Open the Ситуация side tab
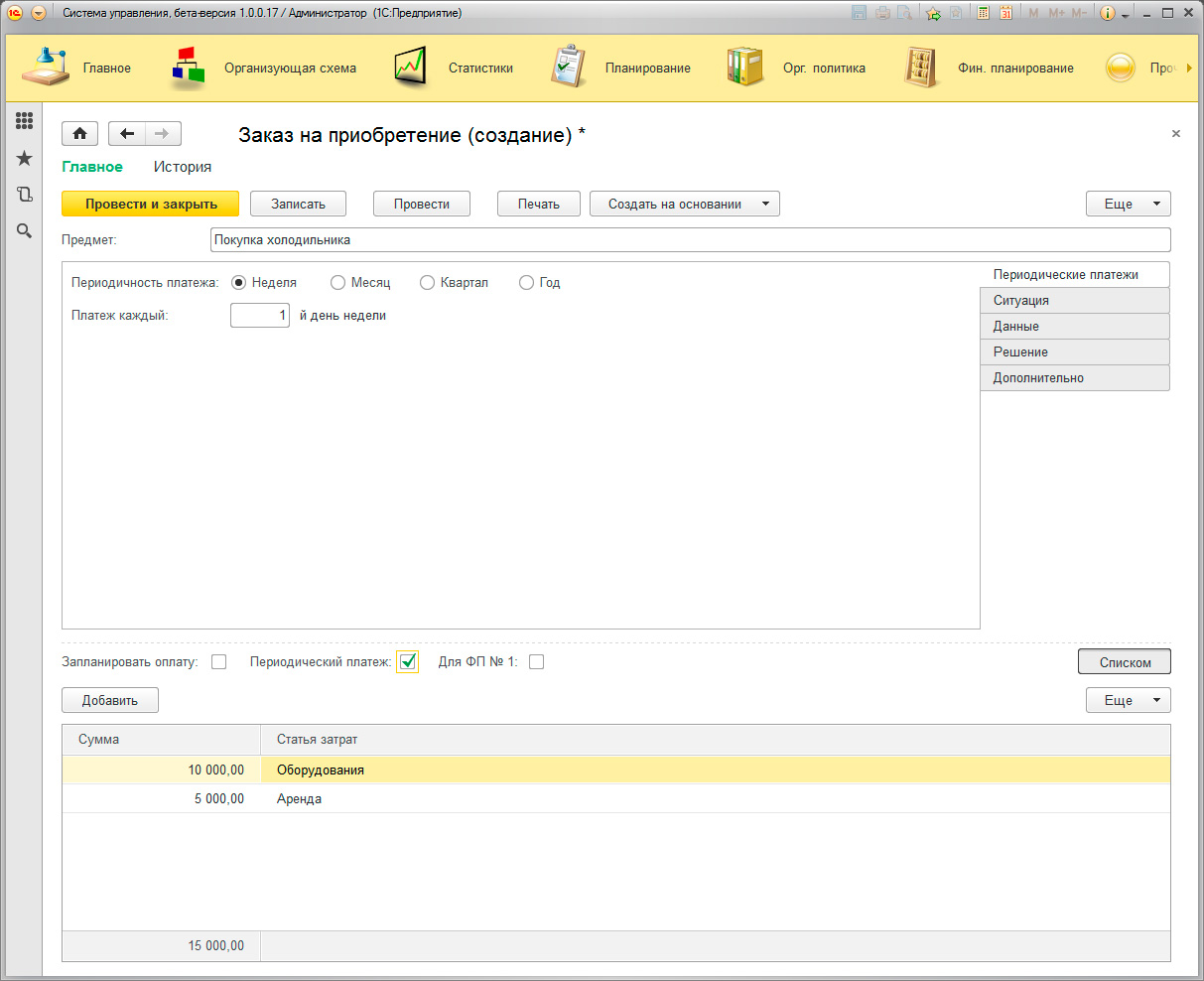 pos(1075,300)
